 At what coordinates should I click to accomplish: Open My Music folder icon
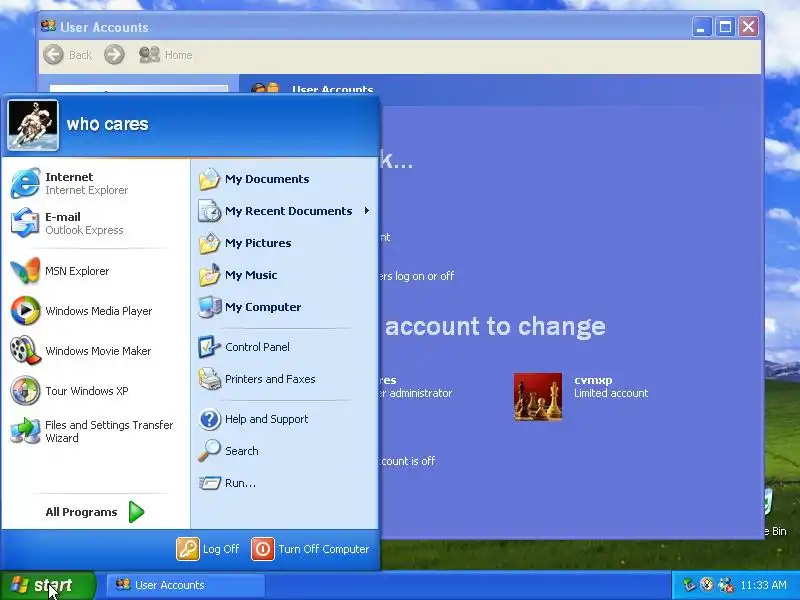pos(209,275)
